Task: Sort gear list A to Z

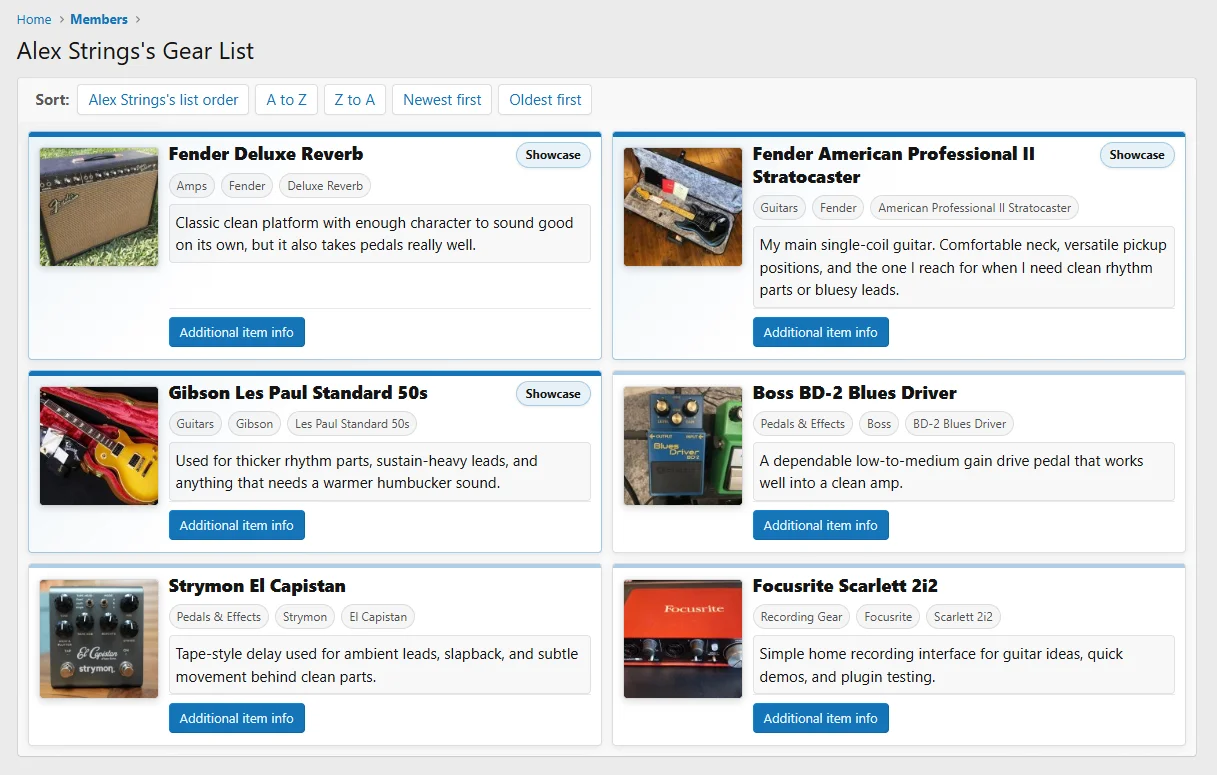Action: [x=286, y=100]
